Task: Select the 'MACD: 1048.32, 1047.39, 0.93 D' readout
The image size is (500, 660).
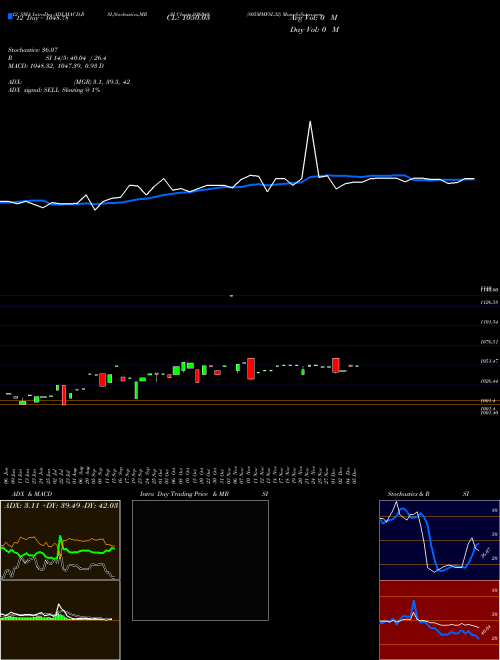Action: coord(56,66)
